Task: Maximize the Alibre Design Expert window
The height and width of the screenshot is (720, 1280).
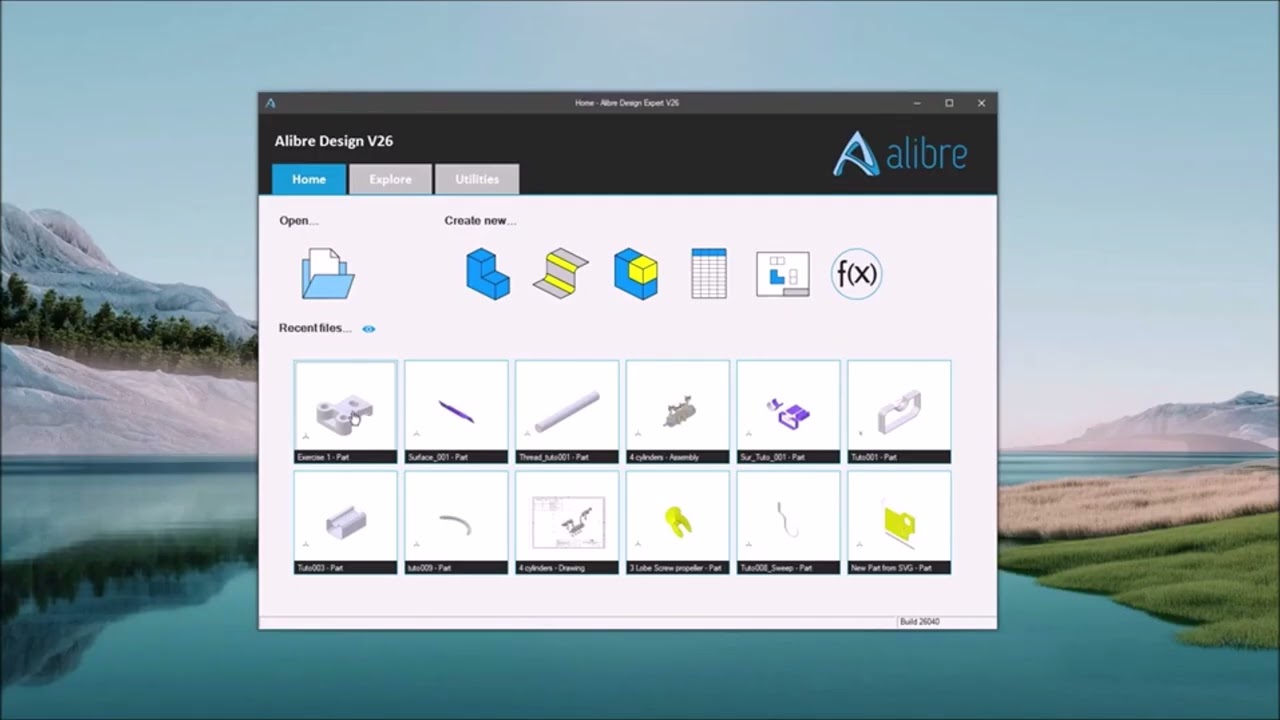Action: tap(949, 102)
